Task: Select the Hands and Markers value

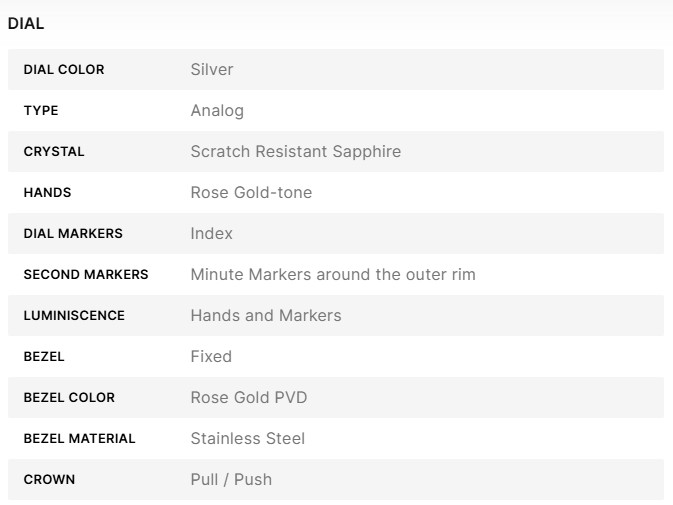Action: pyautogui.click(x=266, y=316)
